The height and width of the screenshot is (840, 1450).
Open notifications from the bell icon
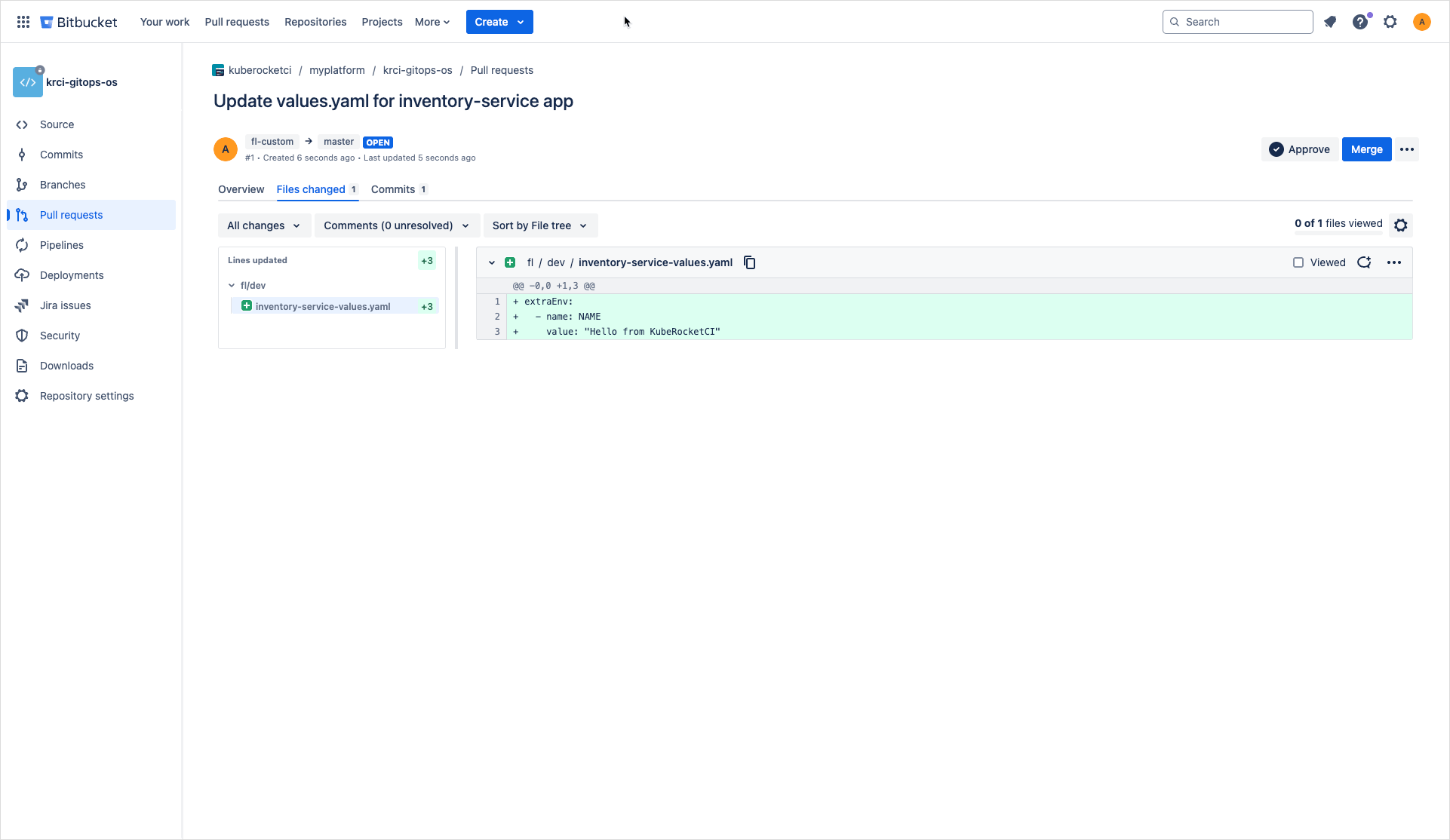[1330, 22]
